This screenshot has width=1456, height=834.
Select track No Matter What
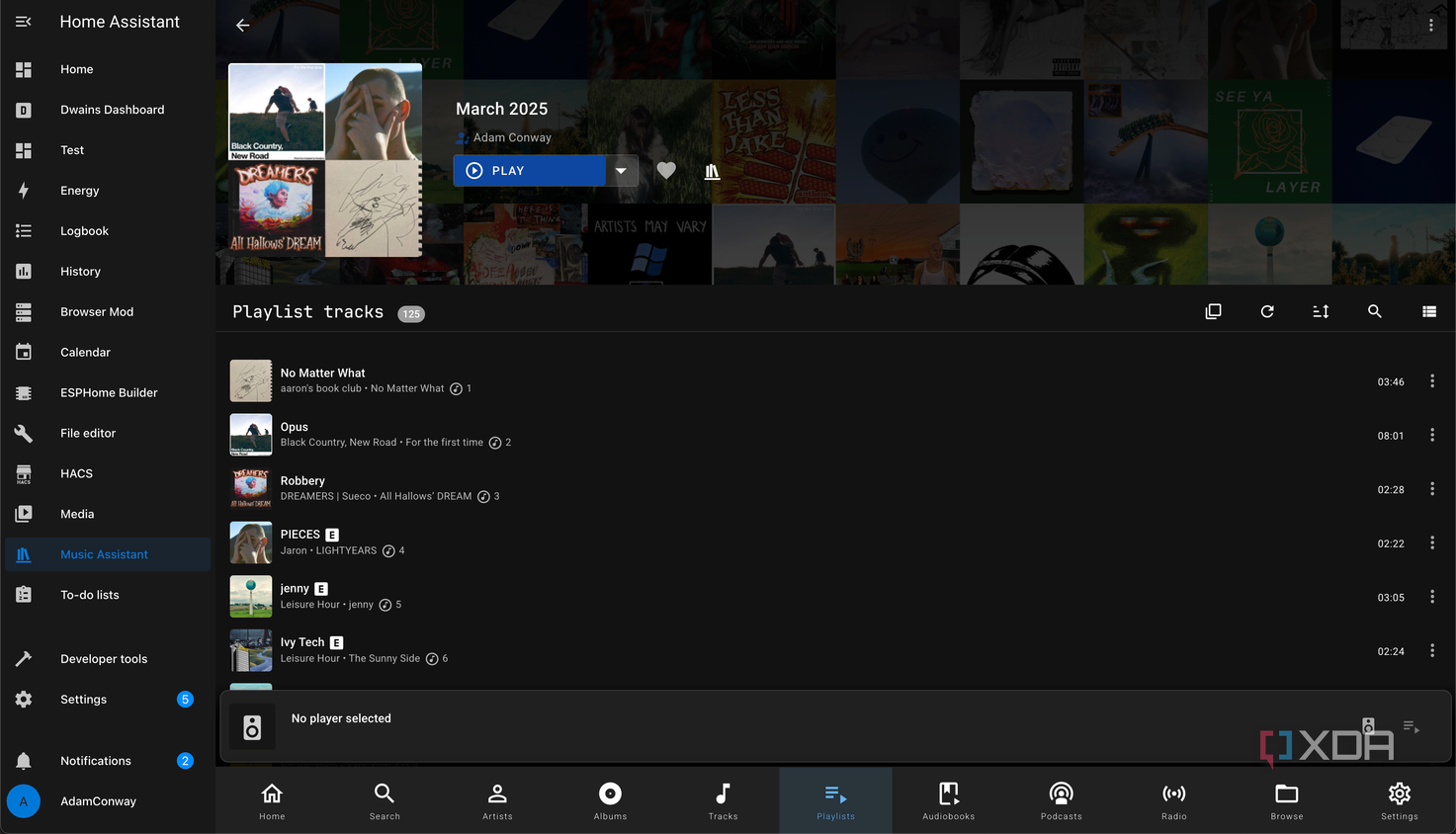pyautogui.click(x=835, y=380)
